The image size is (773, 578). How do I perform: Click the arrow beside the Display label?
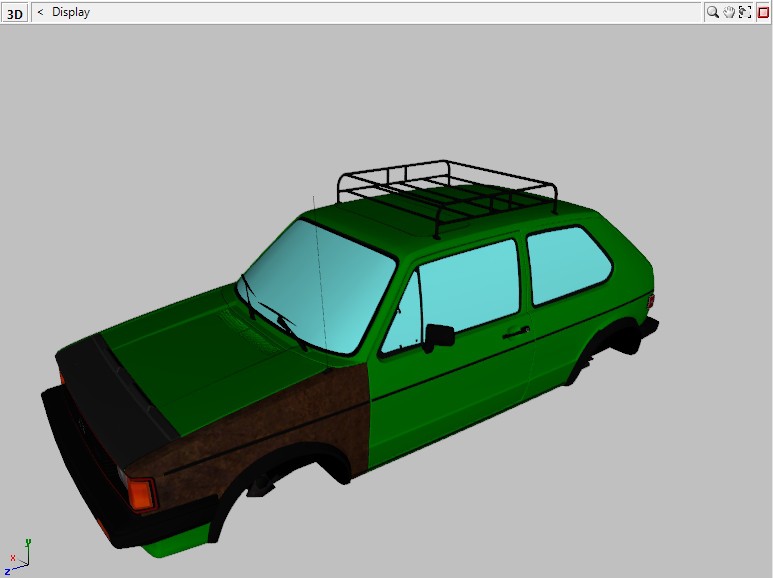[40, 12]
